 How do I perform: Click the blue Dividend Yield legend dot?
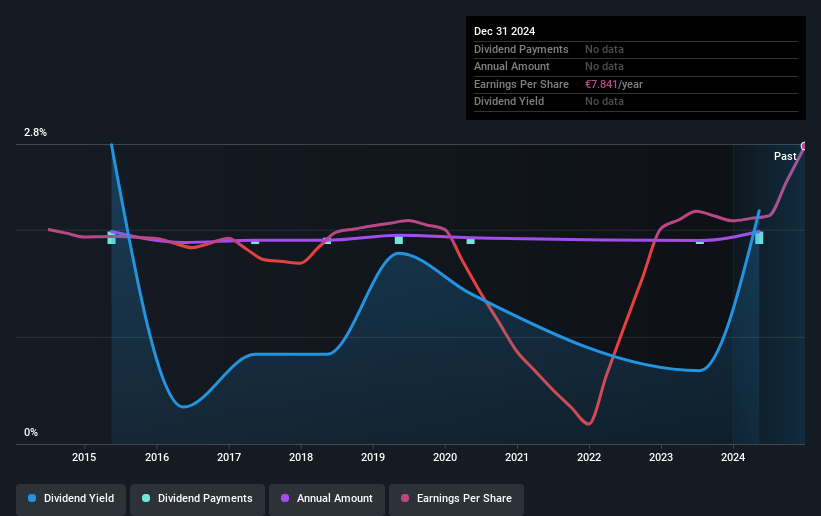pos(32,498)
